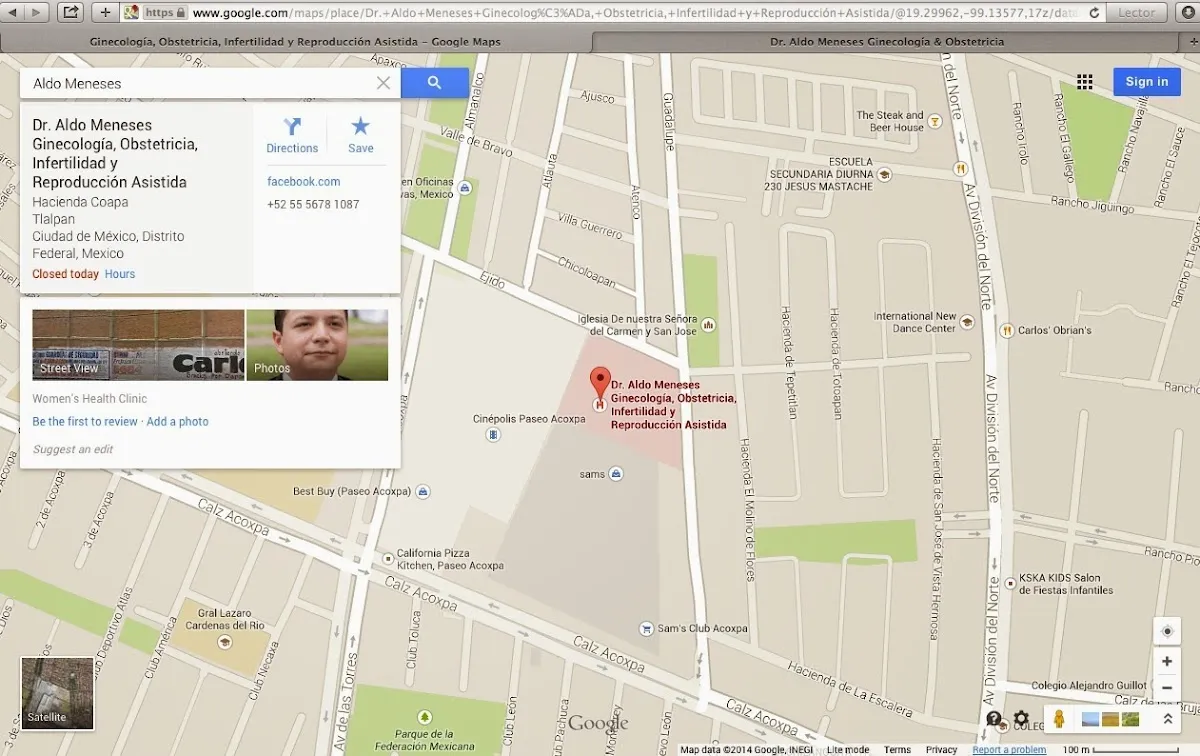Open Directions for Dr. Aldo Meneses
This screenshot has height=756, width=1200.
(292, 135)
